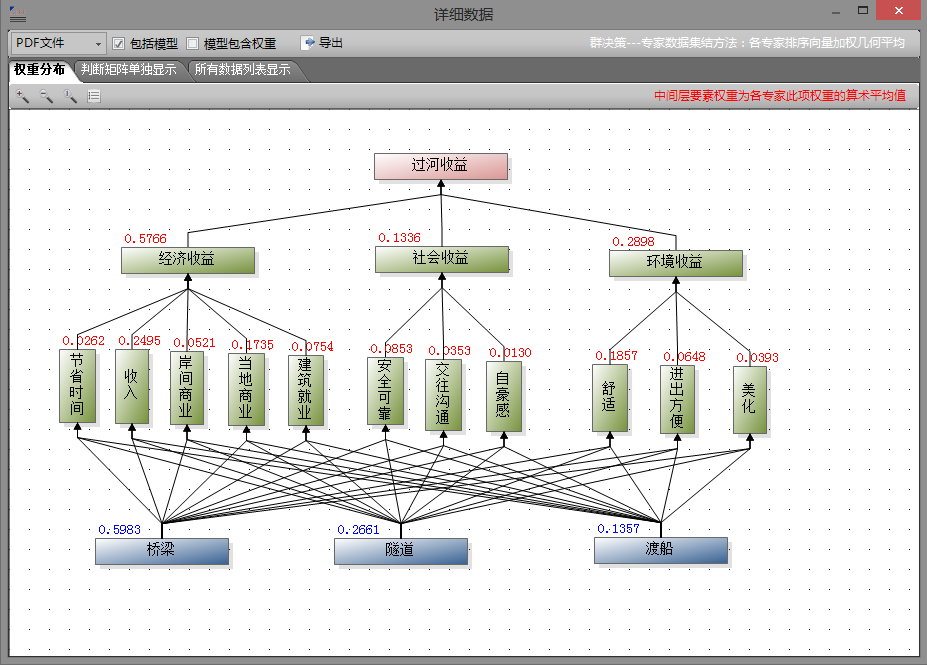Click the 0.1336 weight above 社会收益

coord(400,238)
